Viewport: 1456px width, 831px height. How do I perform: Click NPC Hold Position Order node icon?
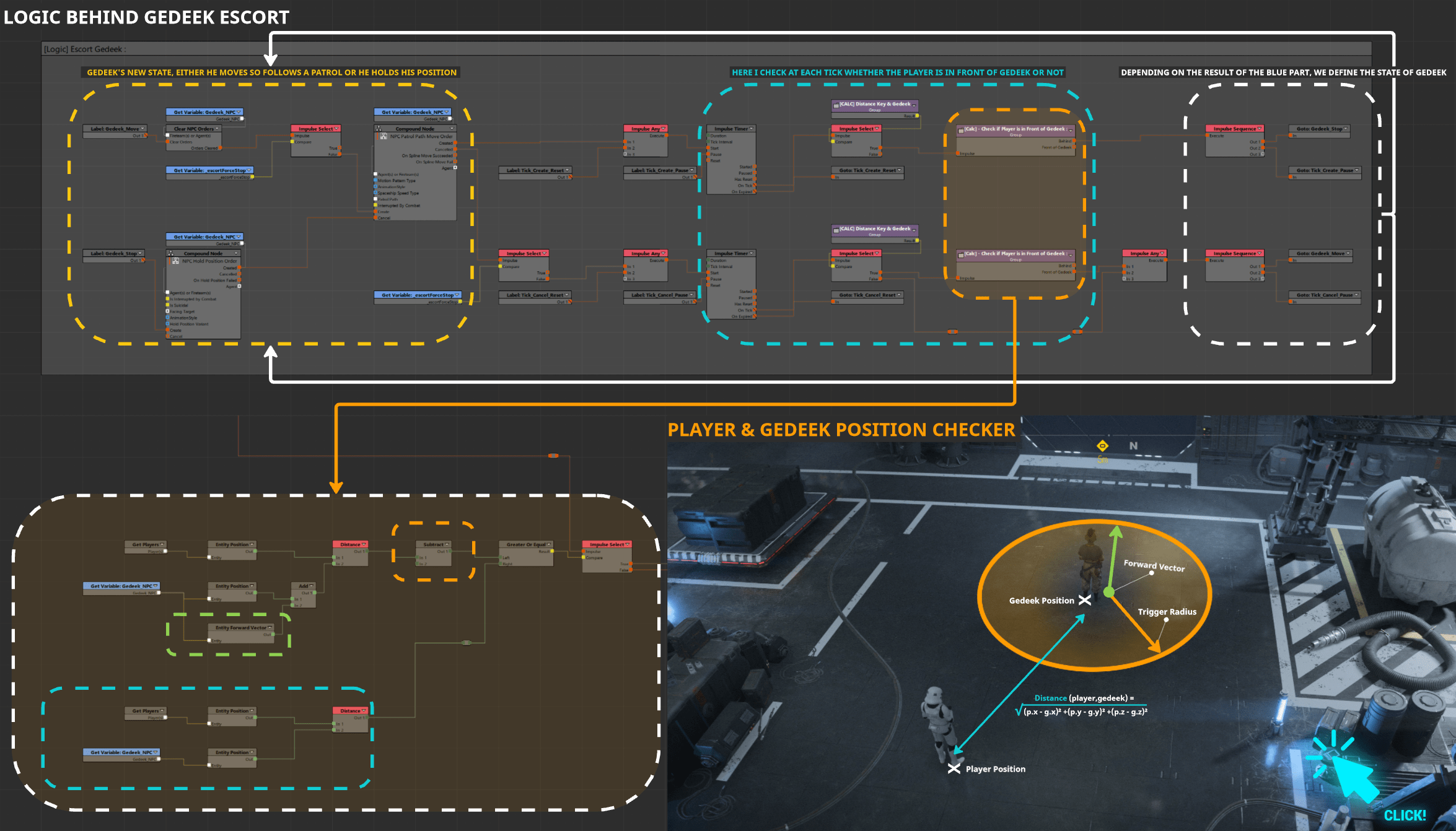175,261
